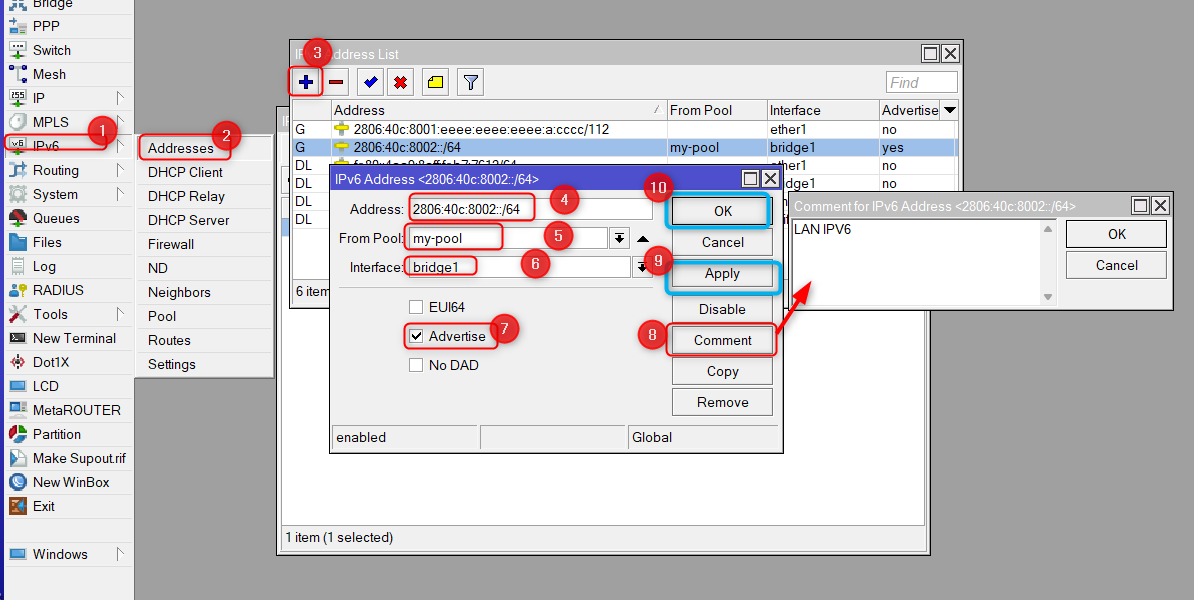This screenshot has height=600, width=1194.
Task: Click the blue checkmark Enable icon
Action: (x=371, y=82)
